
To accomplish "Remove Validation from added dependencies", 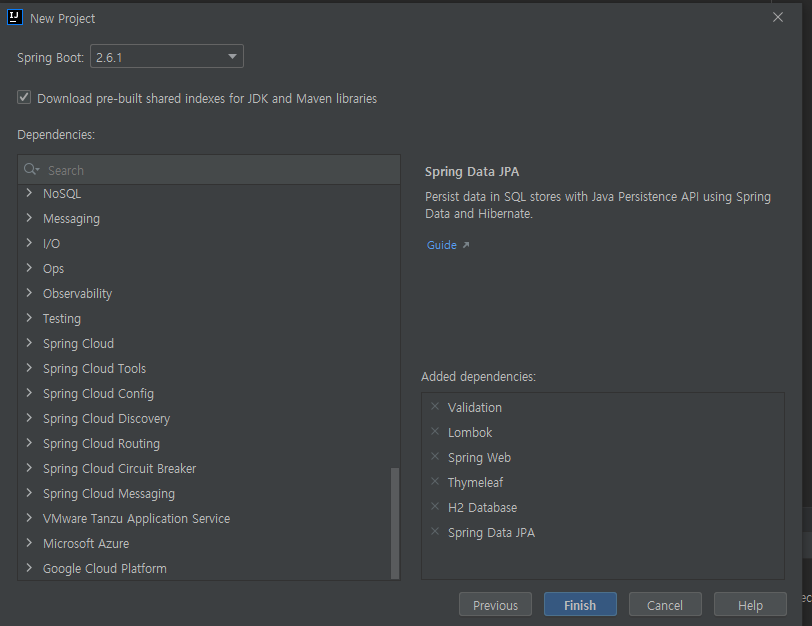I will (x=435, y=406).
